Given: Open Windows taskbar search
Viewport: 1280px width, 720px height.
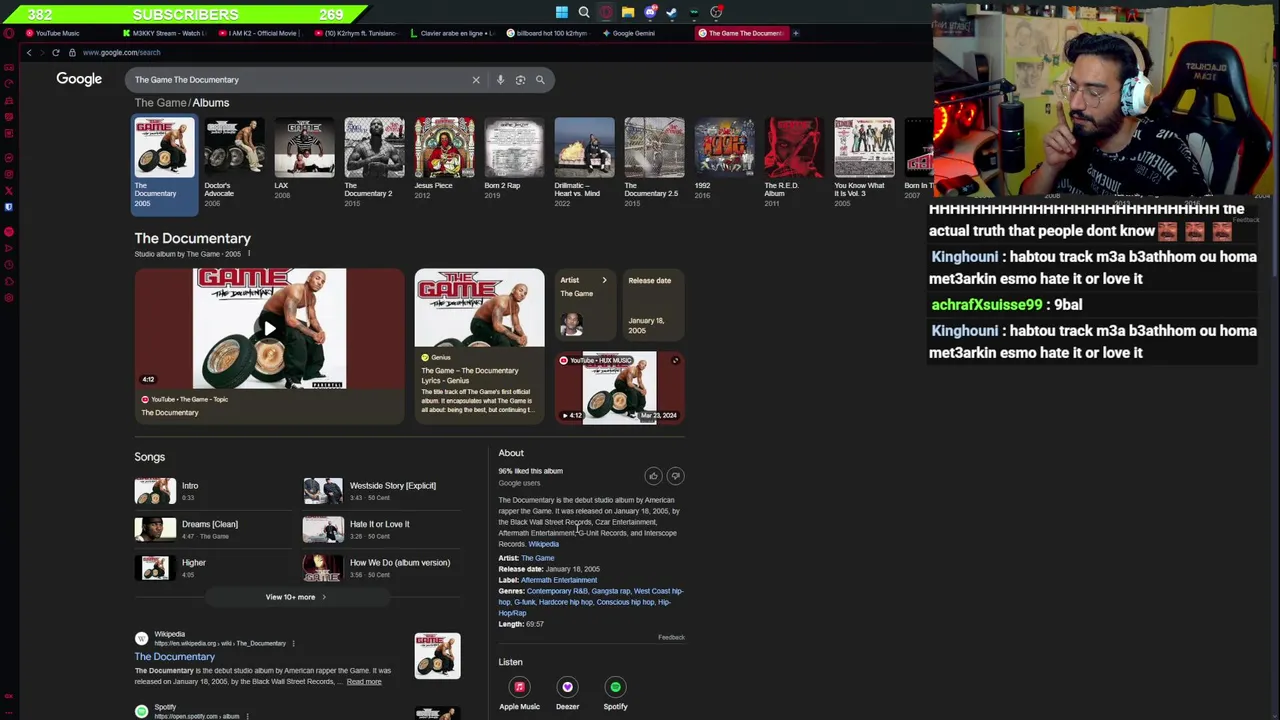Looking at the screenshot, I should [584, 12].
